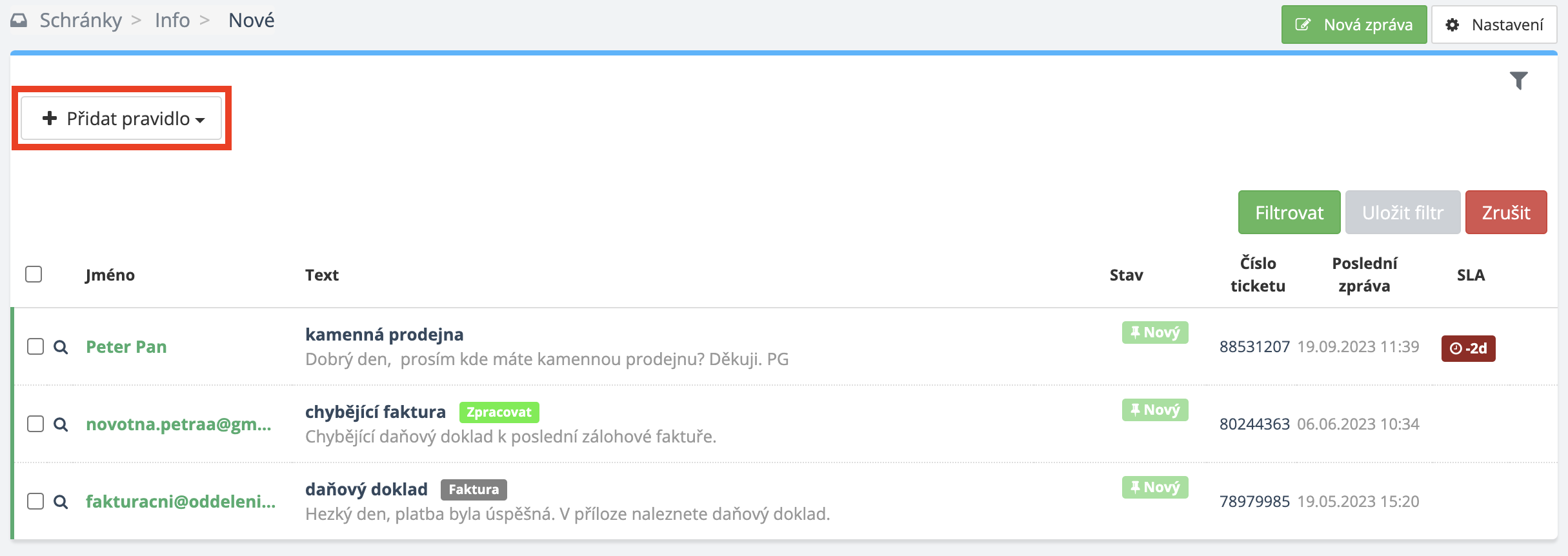Open magnifier preview for Peter Pan ticket

coord(61,347)
